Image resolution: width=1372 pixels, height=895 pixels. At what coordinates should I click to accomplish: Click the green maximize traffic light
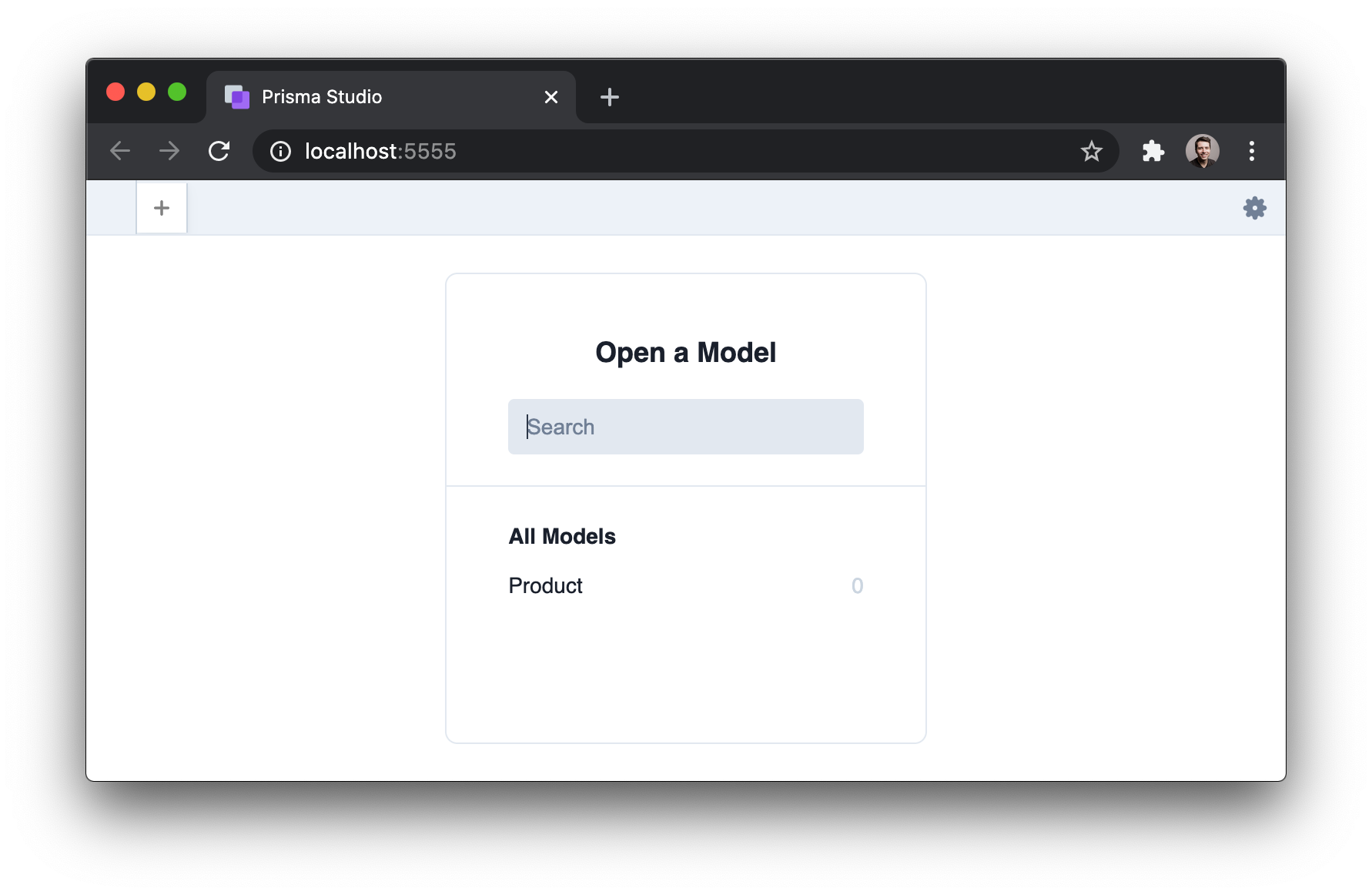177,92
